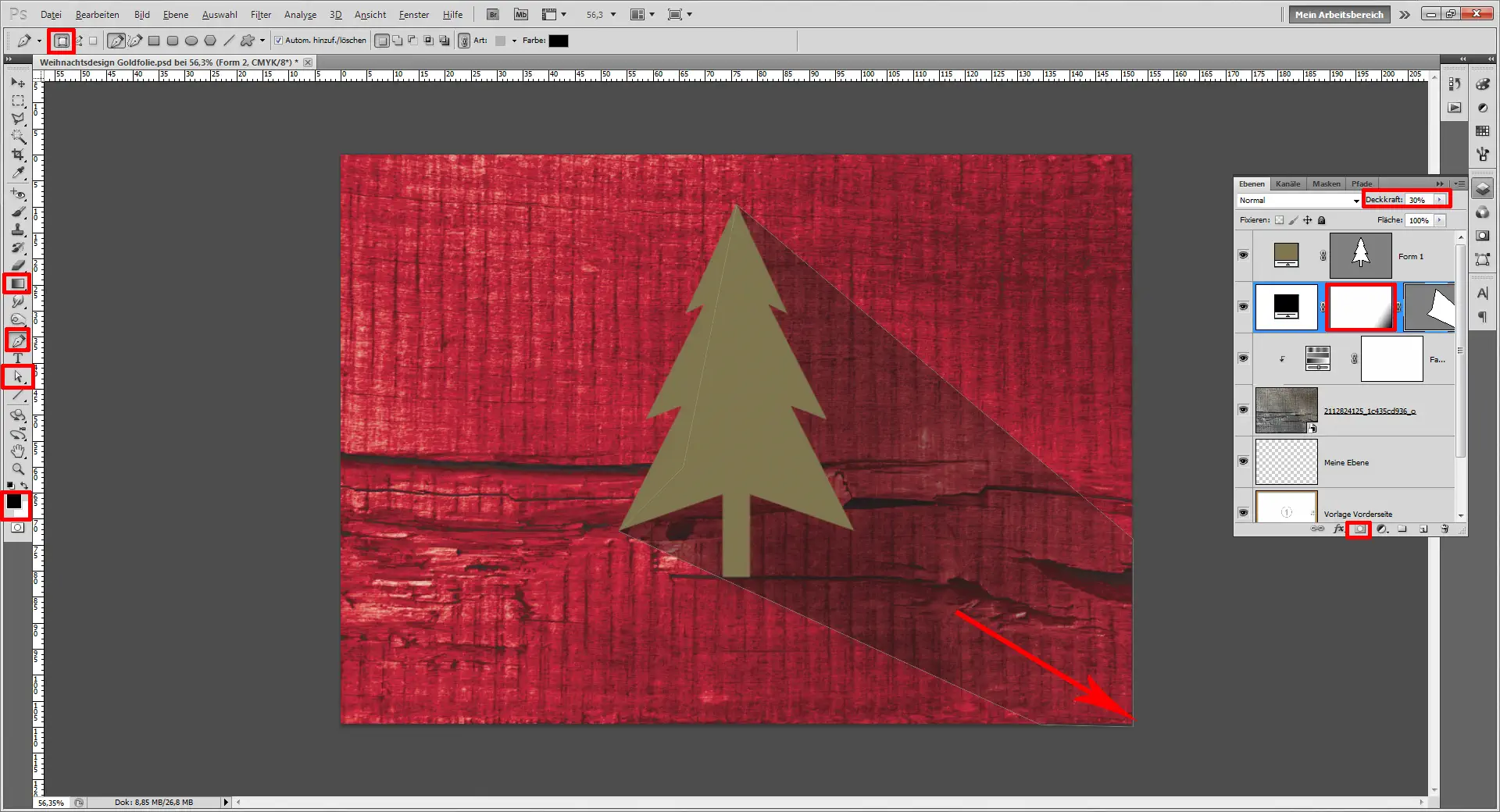This screenshot has width=1500, height=812.
Task: Toggle visibility of Meine Ebene layer
Action: 1243,461
